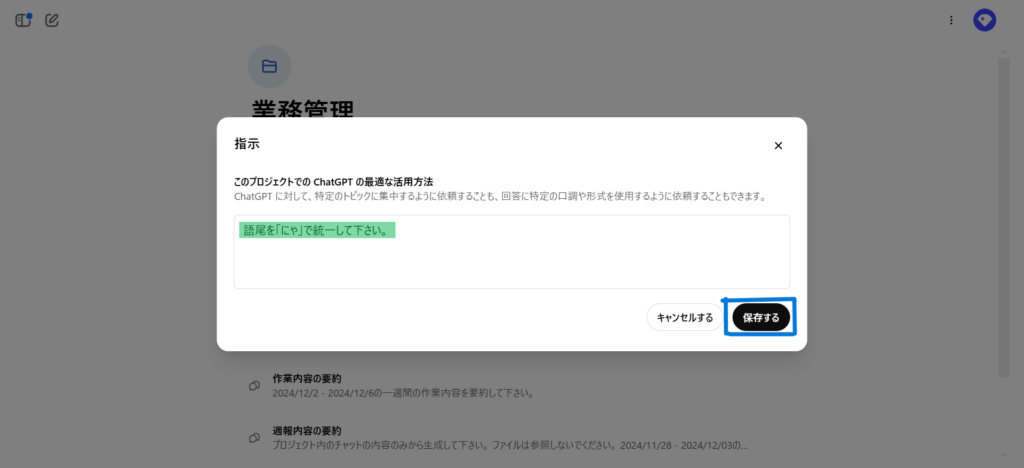Select the 業務管理 project title
This screenshot has width=1024, height=468.
[302, 108]
